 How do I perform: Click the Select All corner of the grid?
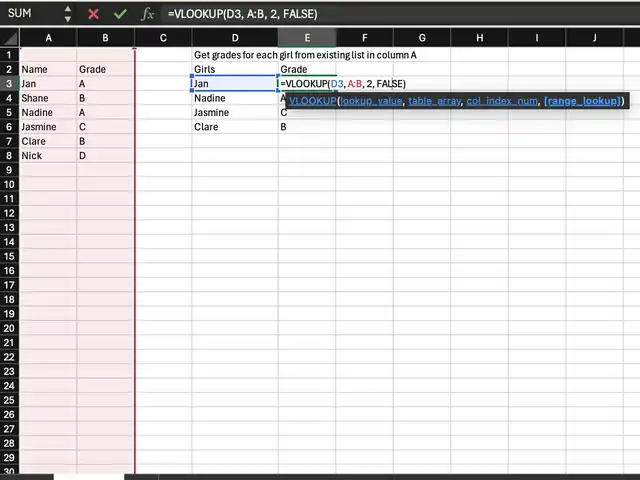pos(9,38)
